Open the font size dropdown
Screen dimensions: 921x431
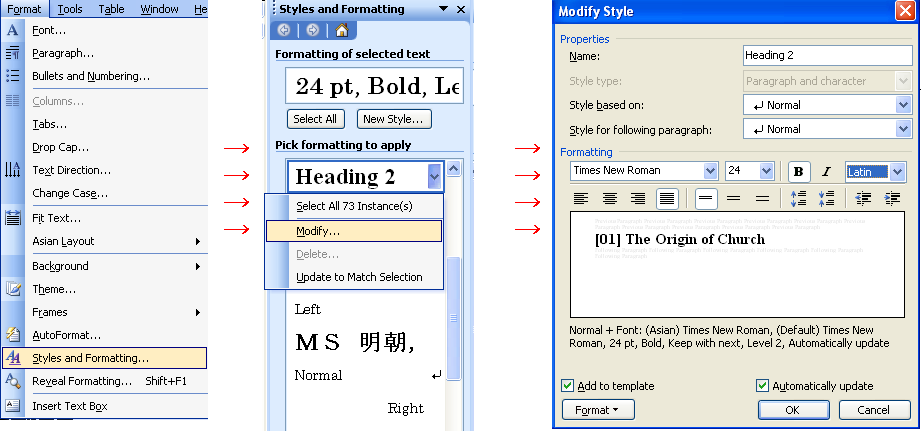point(766,171)
